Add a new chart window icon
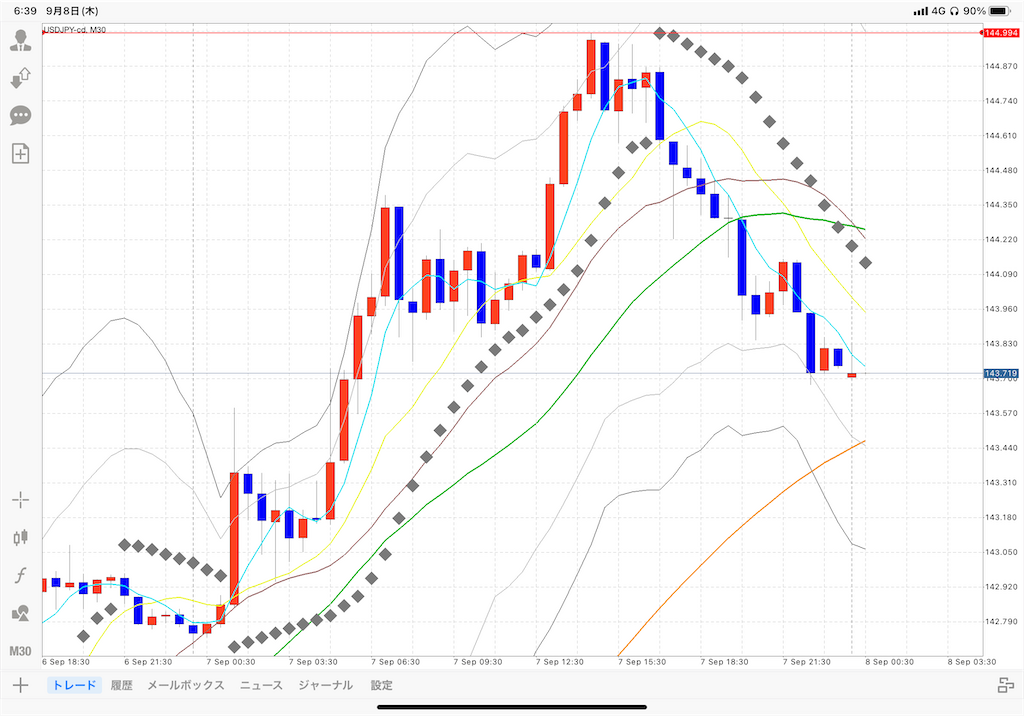Image resolution: width=1024 pixels, height=716 pixels. pos(20,154)
